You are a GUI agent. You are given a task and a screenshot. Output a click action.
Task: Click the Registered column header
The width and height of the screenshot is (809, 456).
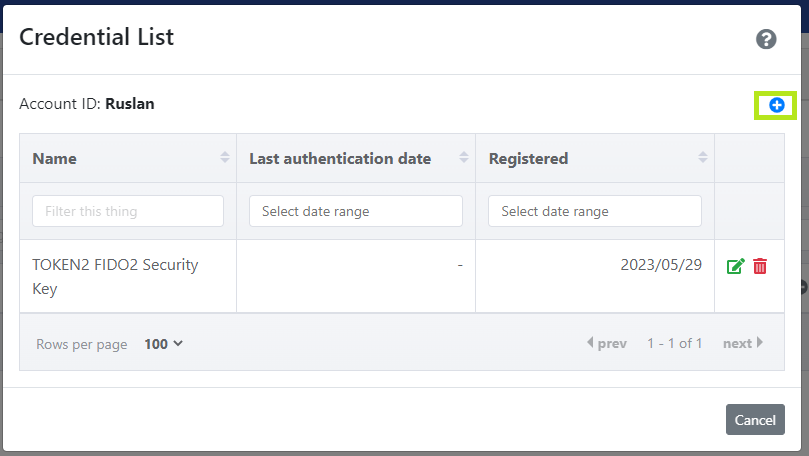tap(528, 159)
